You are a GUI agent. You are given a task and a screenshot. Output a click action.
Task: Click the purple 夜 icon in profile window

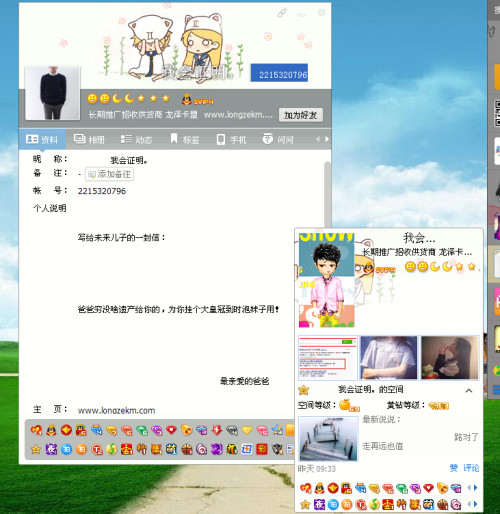pos(51,449)
